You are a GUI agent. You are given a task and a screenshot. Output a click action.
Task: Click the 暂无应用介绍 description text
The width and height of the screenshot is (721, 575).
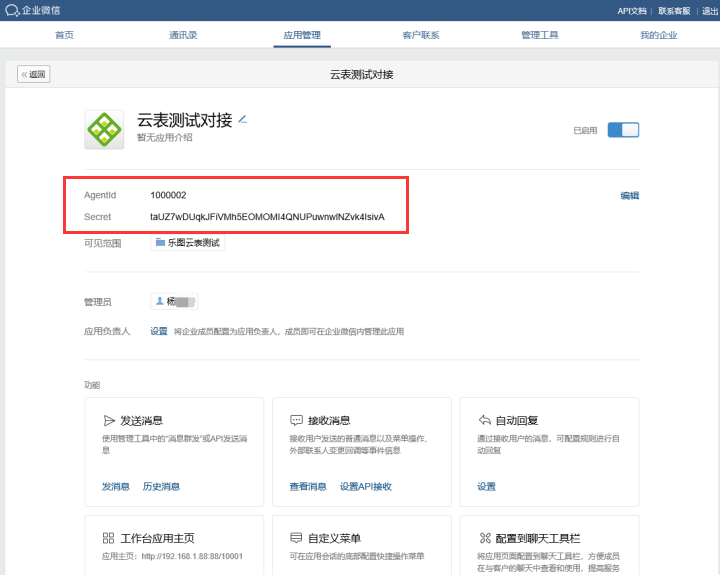165,138
